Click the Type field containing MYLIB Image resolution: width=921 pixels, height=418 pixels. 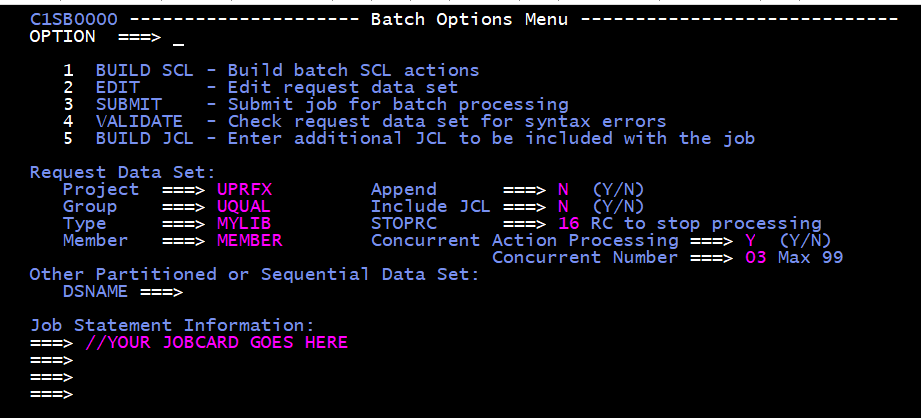point(244,224)
